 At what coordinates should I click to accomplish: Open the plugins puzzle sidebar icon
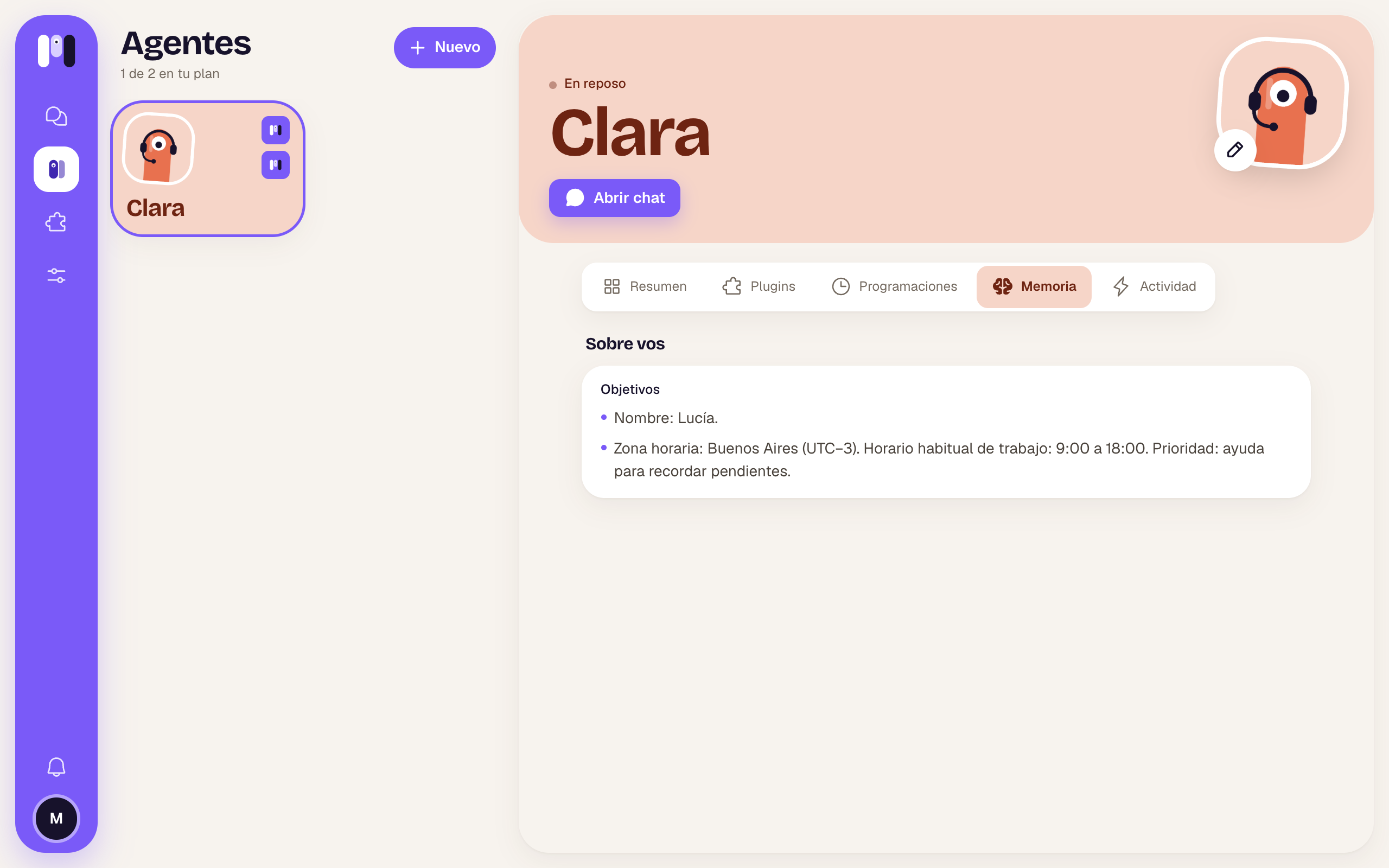tap(56, 222)
